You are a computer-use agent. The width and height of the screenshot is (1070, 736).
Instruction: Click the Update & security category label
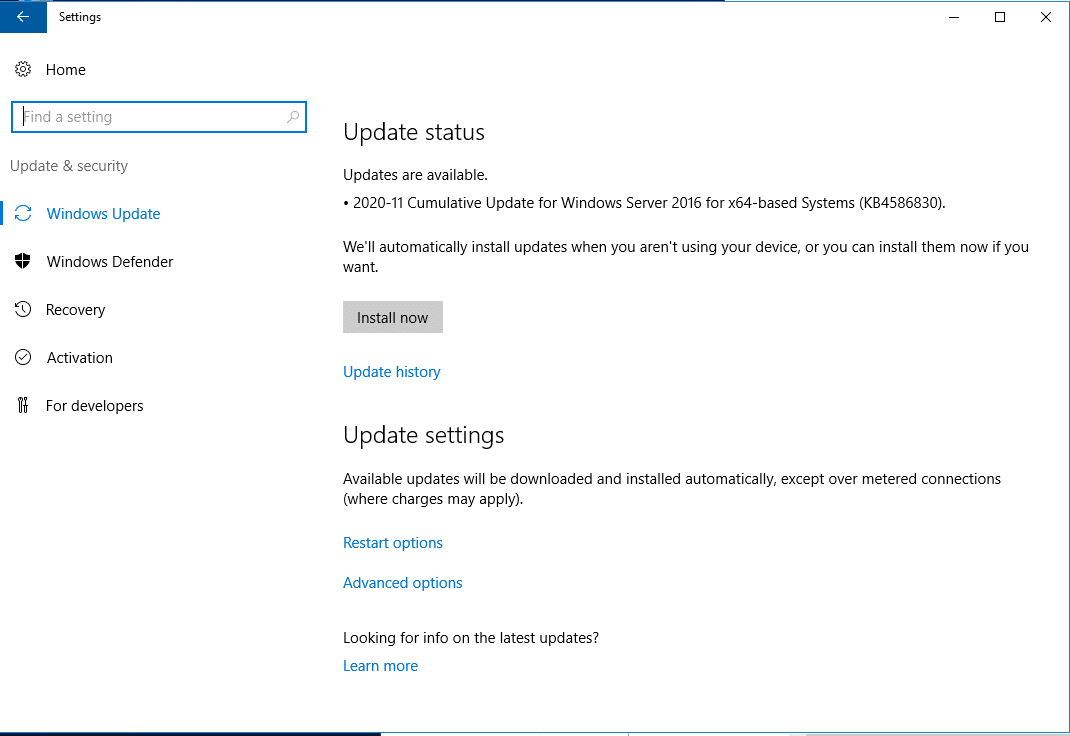pos(69,166)
